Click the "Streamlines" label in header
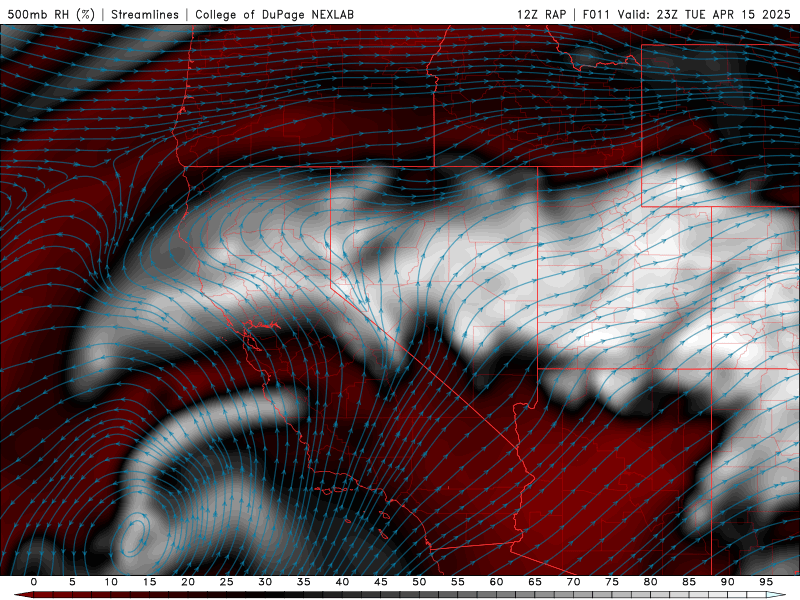The width and height of the screenshot is (800, 600). tap(145, 14)
